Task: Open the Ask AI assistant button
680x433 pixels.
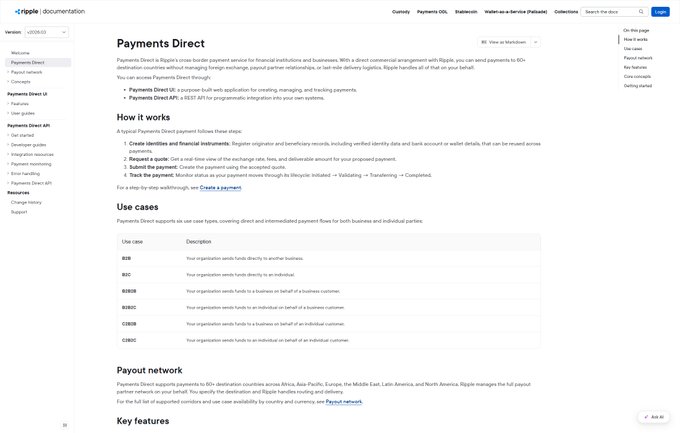Action: (x=654, y=417)
